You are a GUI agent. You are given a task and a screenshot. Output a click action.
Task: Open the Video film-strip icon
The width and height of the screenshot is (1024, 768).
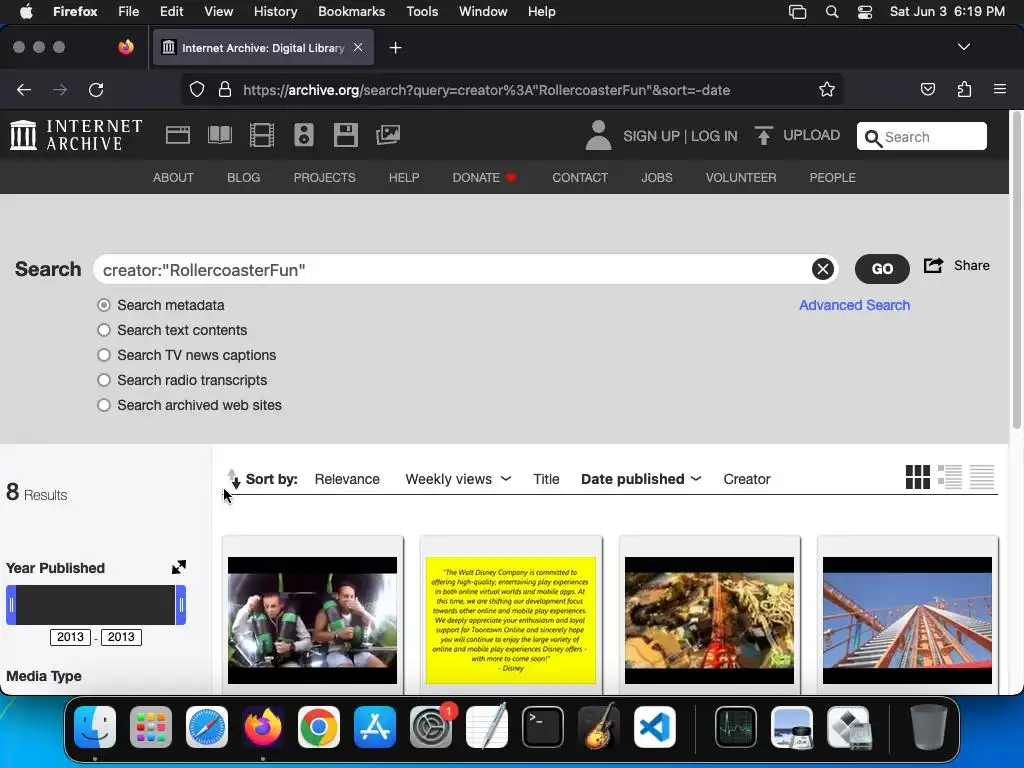pos(262,135)
